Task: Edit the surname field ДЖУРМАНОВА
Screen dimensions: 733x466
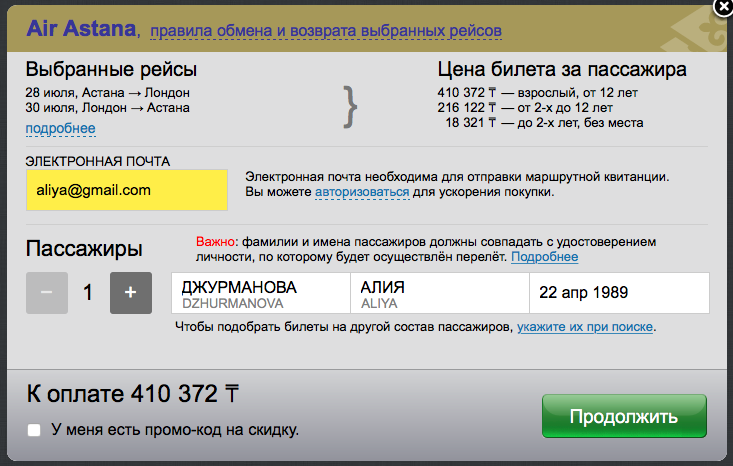Action: click(x=261, y=293)
